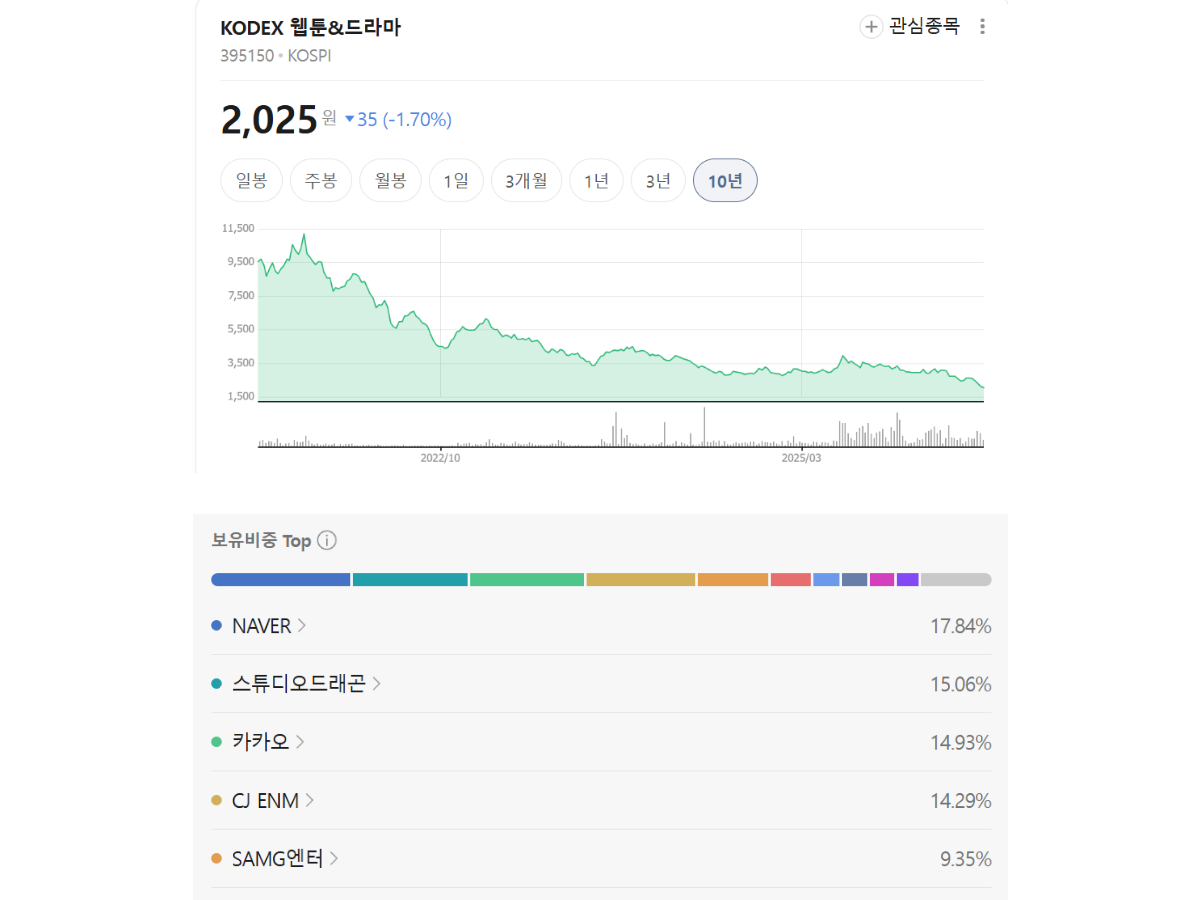Click the 14.93% 카카오 weight value
Viewport: 1200px width, 900px height.
[x=961, y=742]
